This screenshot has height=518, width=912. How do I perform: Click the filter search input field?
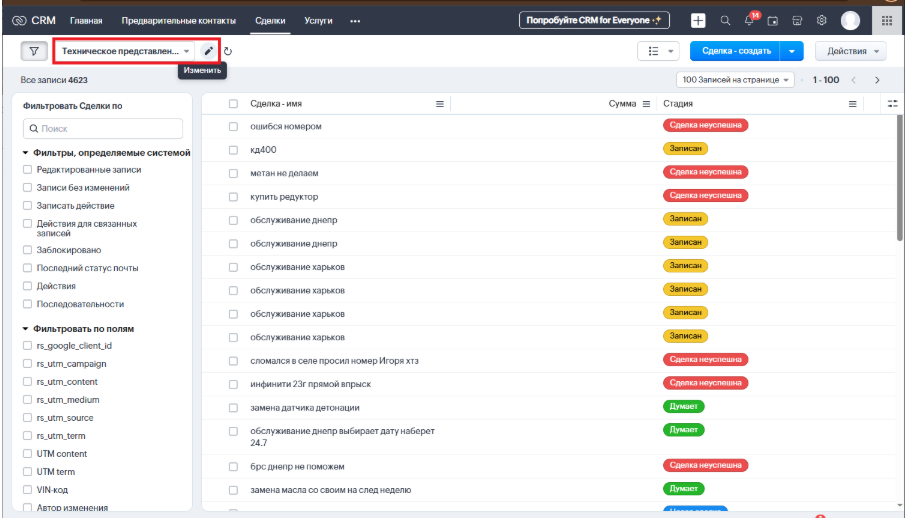(103, 129)
